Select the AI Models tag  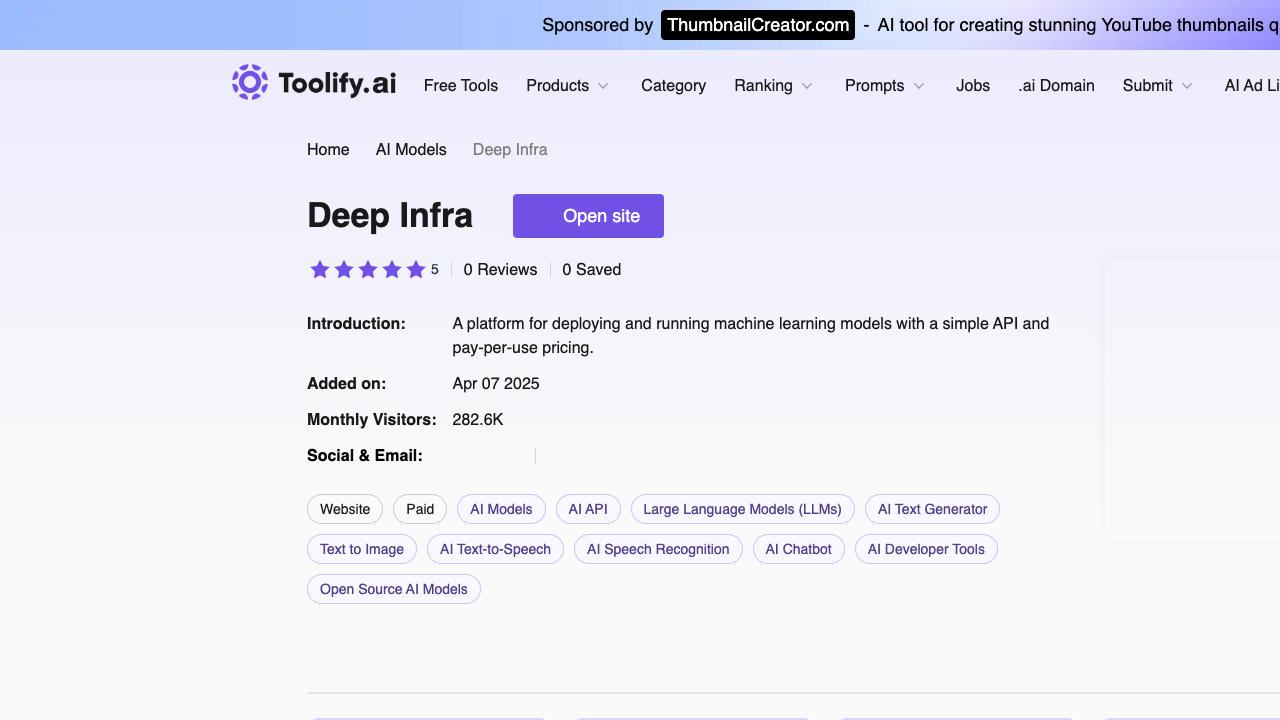pos(501,509)
